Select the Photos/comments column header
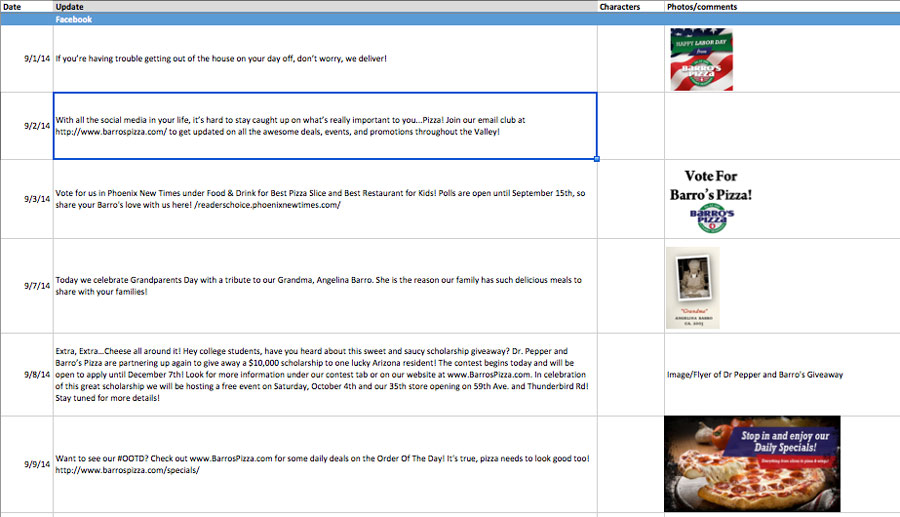The height and width of the screenshot is (517, 900). (782, 7)
